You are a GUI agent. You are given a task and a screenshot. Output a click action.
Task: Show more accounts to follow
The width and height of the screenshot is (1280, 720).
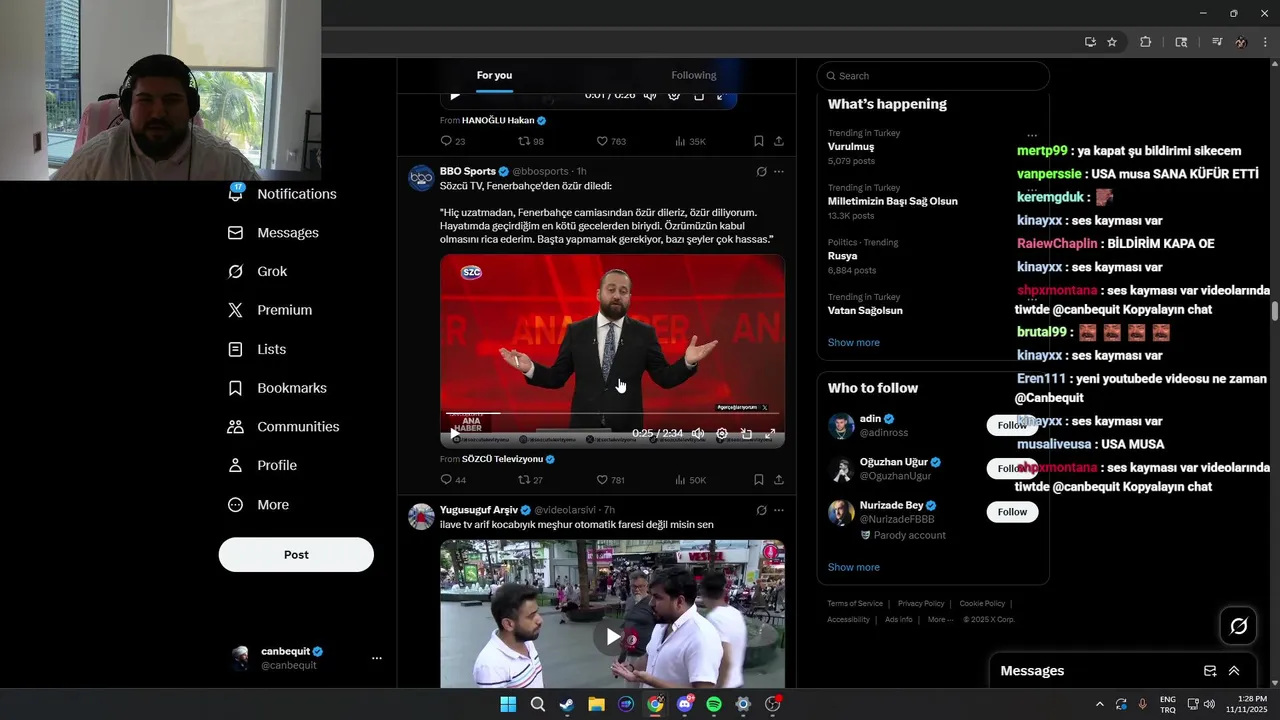[854, 567]
